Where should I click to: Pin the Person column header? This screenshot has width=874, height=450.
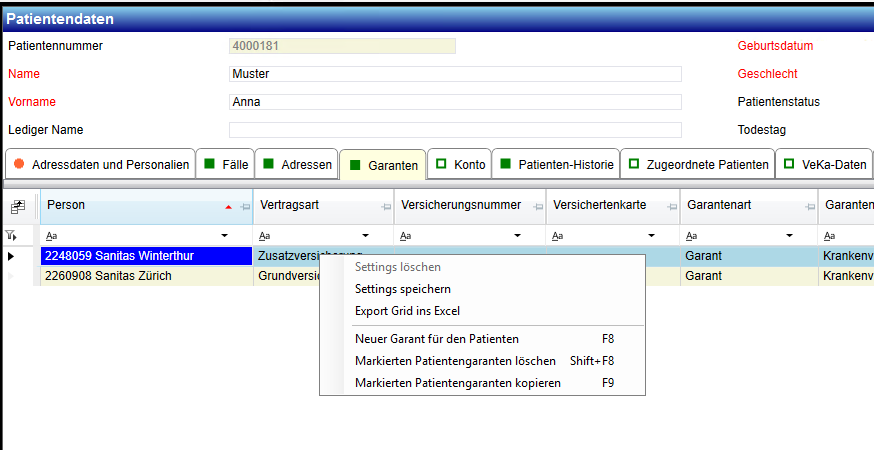244,207
